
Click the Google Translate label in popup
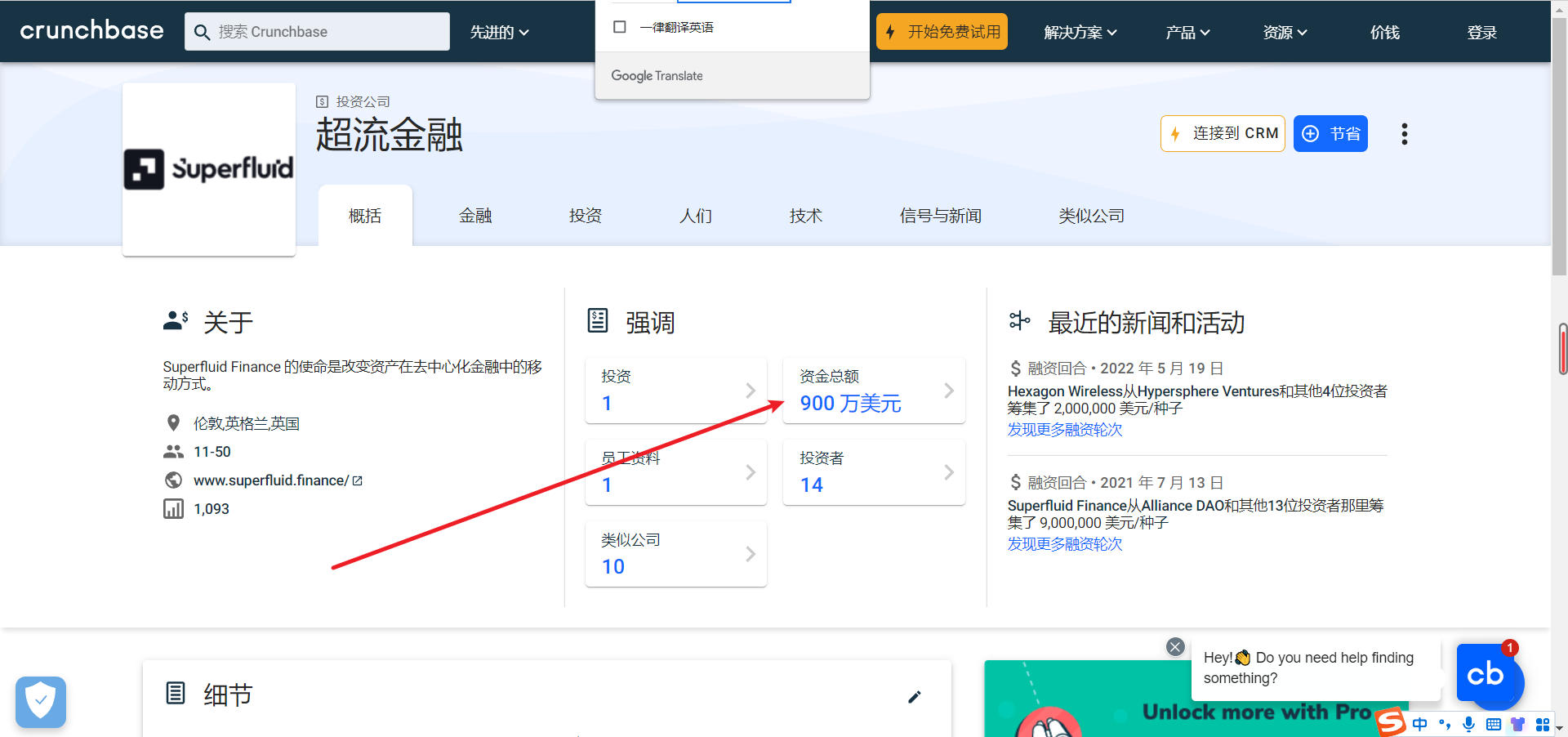pos(657,75)
